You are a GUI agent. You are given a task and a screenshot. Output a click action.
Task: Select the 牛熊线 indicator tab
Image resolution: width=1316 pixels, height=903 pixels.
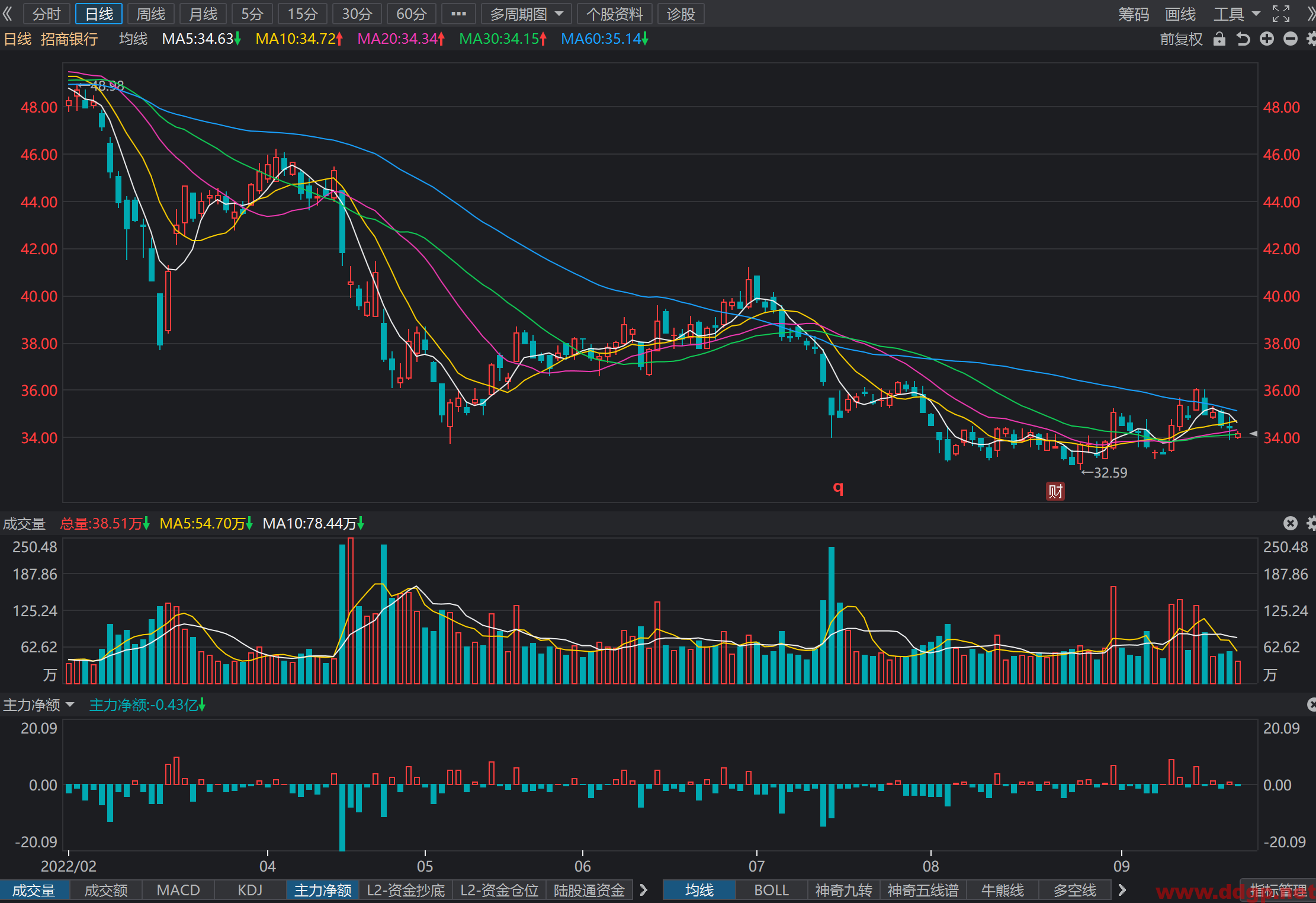tap(1003, 890)
